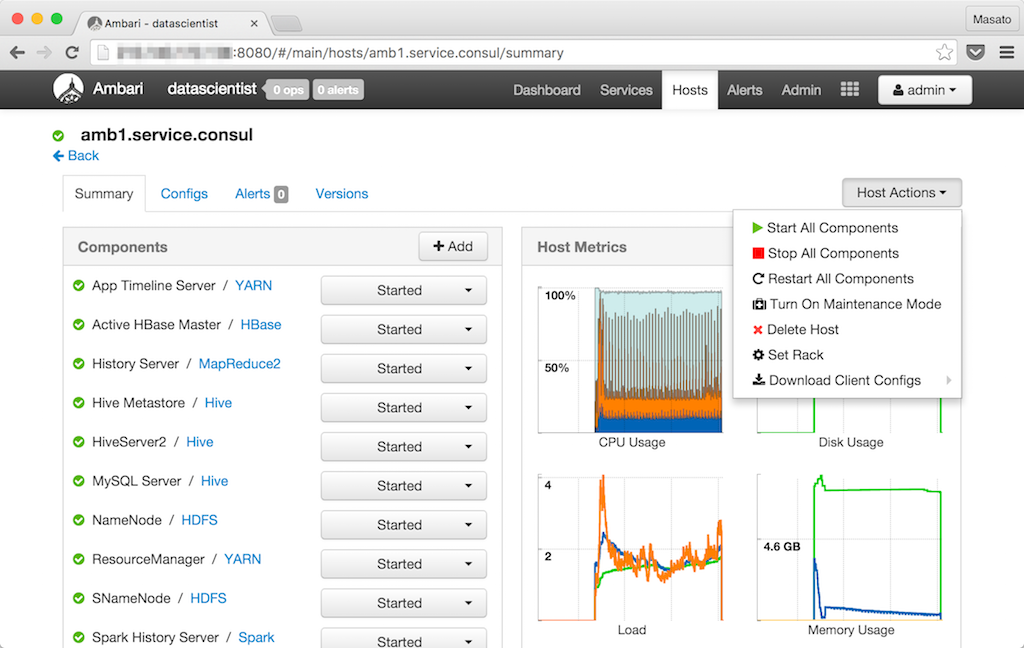Screen dimensions: 1024x648
Task: Select Stop All Components
Action: coord(848,253)
